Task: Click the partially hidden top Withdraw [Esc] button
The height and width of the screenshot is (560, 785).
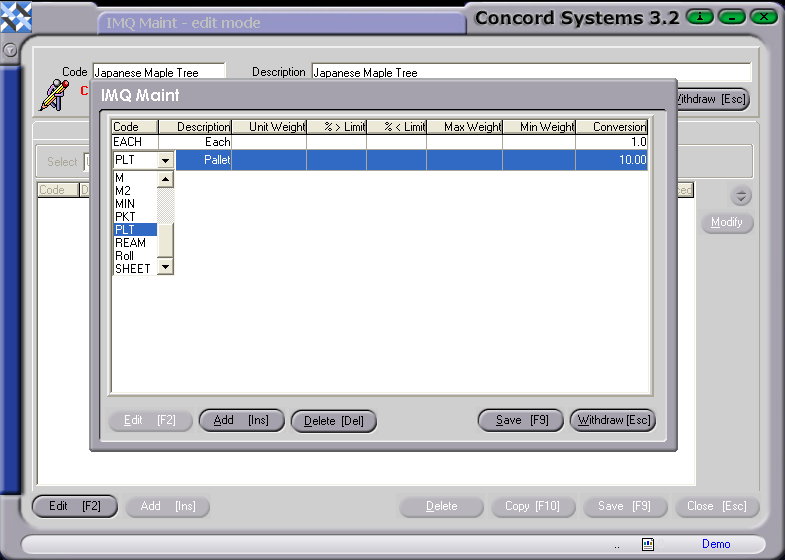Action: pos(713,99)
